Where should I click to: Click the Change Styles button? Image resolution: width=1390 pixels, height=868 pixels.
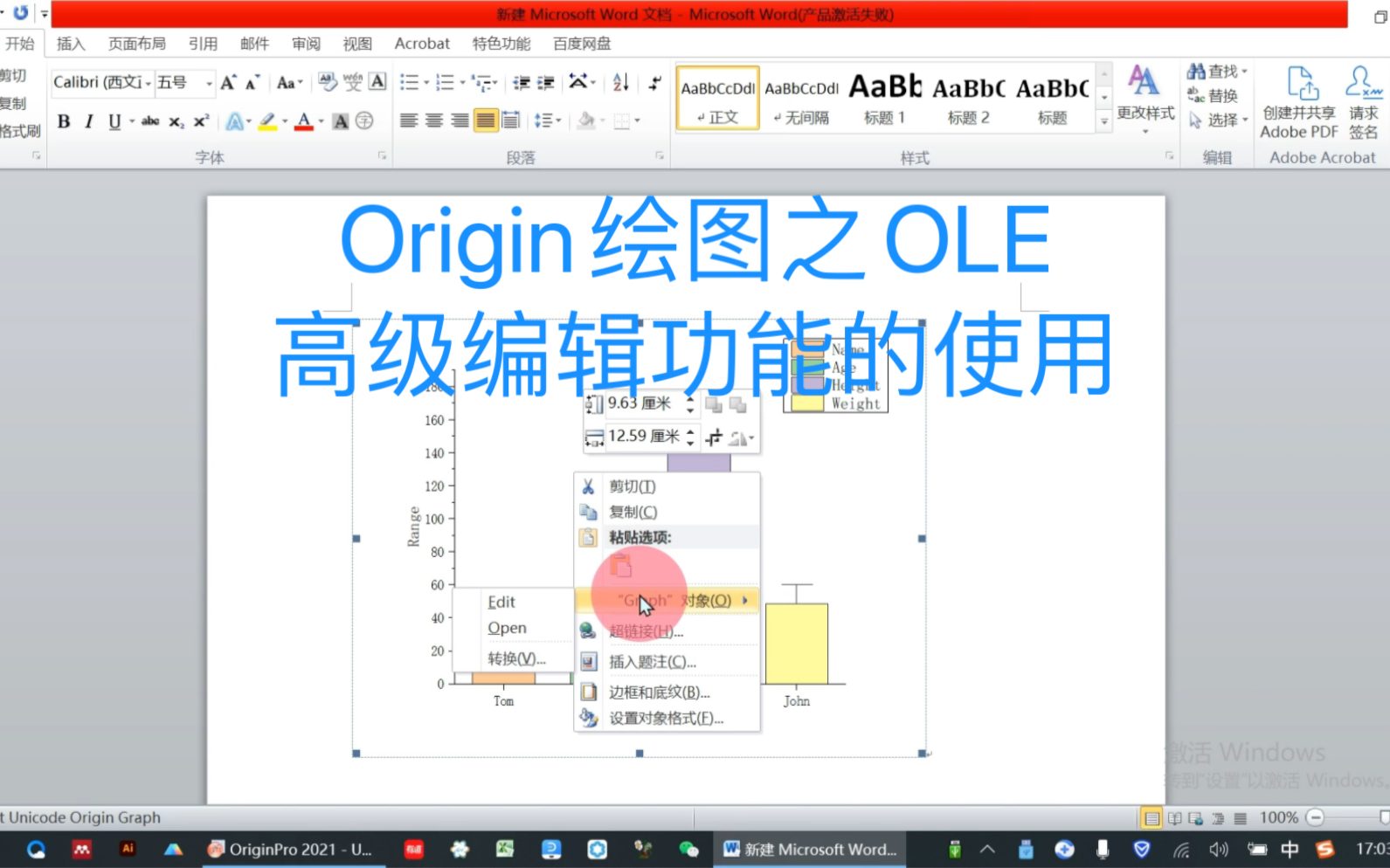(x=1145, y=99)
